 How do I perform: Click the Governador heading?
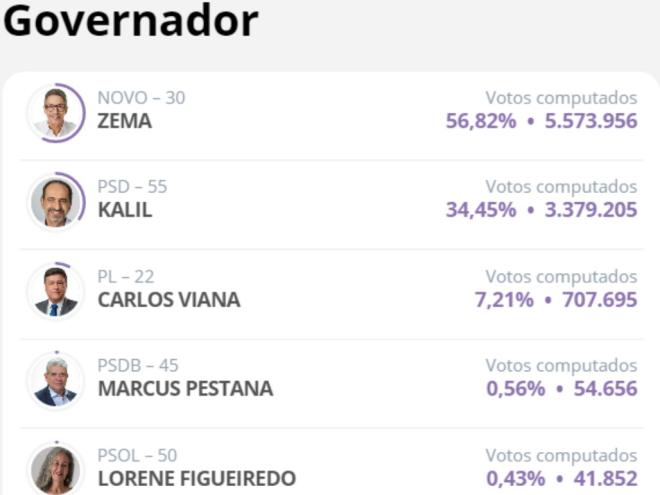coord(130,22)
